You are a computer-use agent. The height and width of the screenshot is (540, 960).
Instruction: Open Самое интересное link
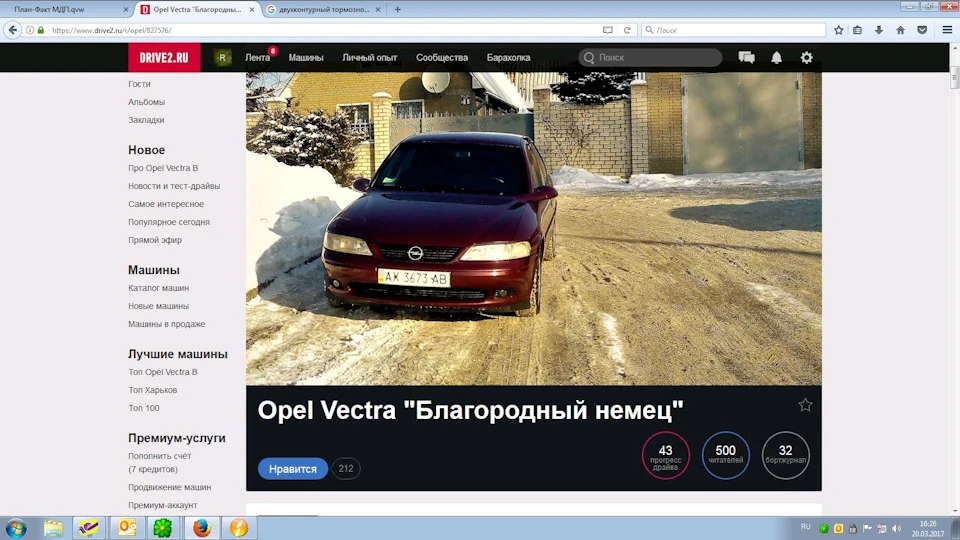pyautogui.click(x=166, y=204)
